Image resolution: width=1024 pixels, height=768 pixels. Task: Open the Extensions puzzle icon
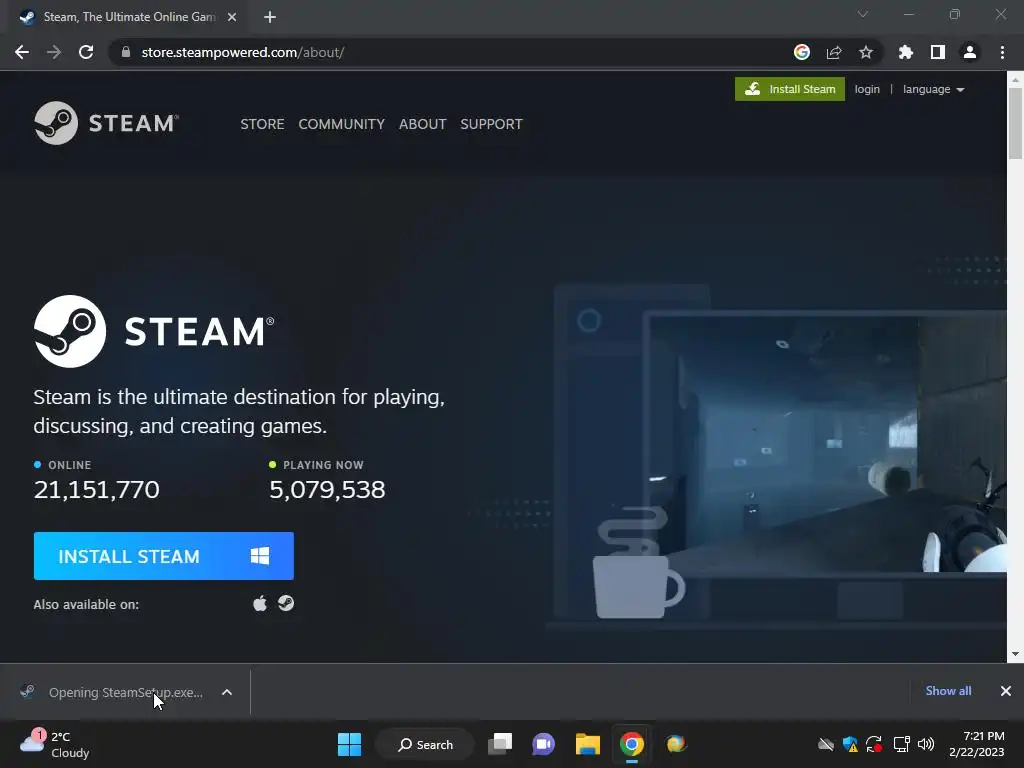(906, 52)
